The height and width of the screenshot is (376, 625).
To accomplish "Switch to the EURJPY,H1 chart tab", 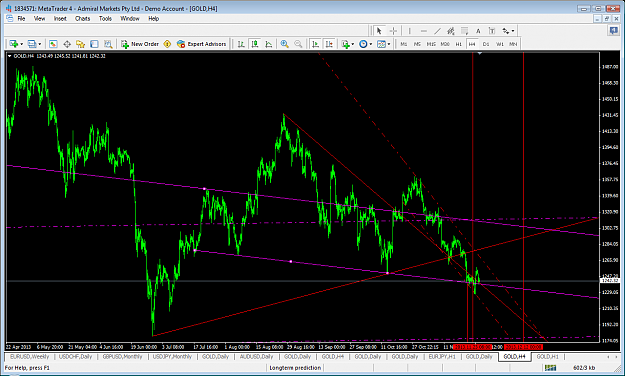I will [442, 356].
